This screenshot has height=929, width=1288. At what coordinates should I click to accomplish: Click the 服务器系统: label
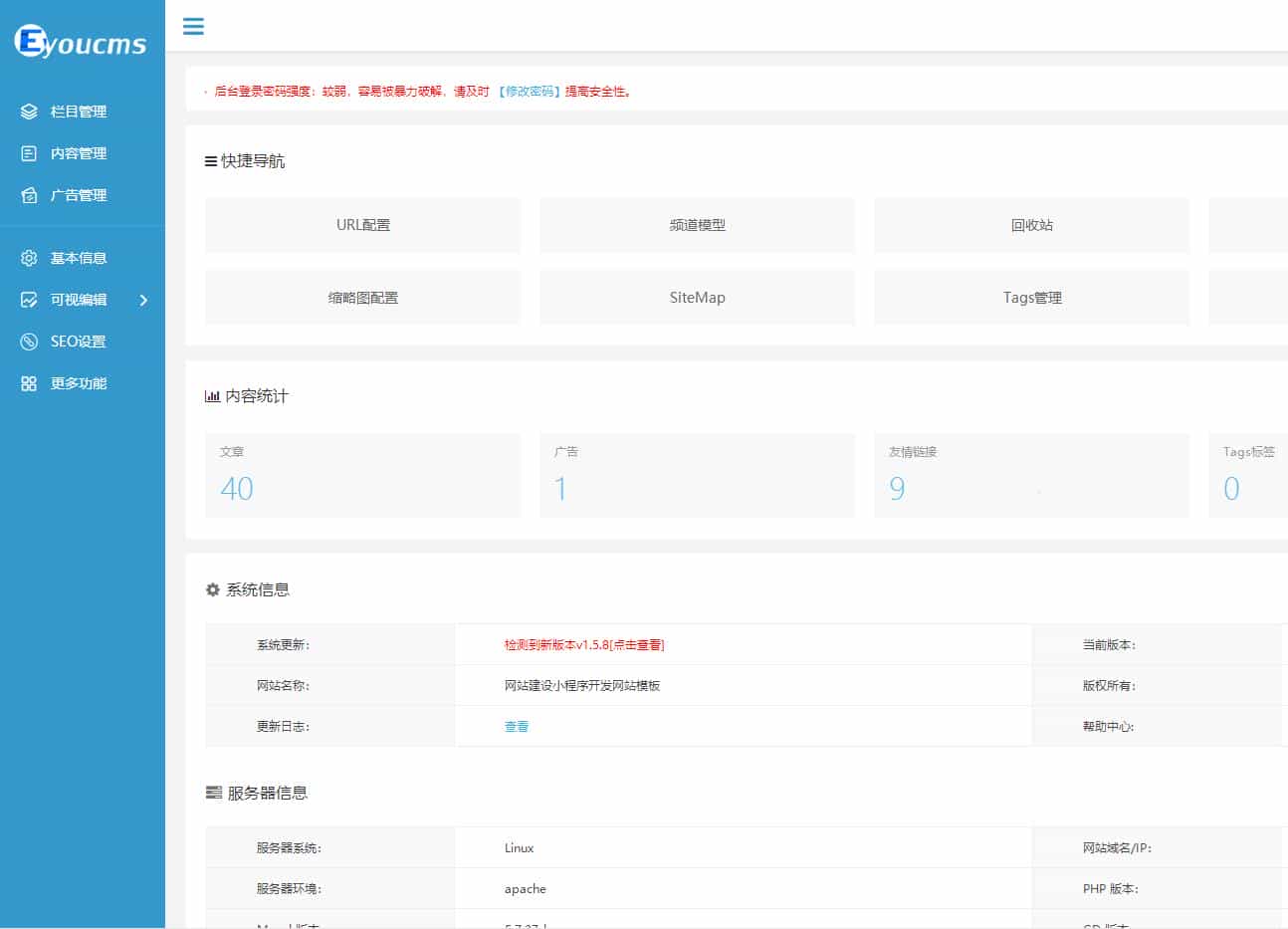coord(290,848)
